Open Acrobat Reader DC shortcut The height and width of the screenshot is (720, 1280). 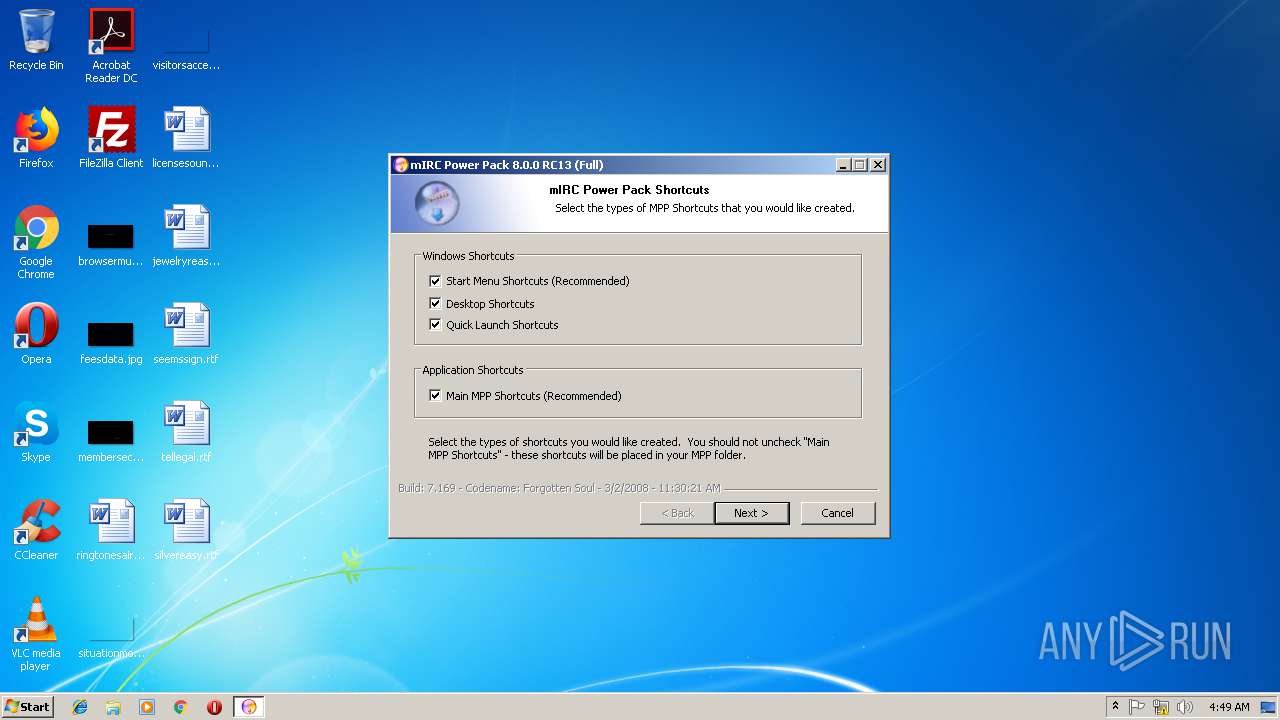click(111, 46)
